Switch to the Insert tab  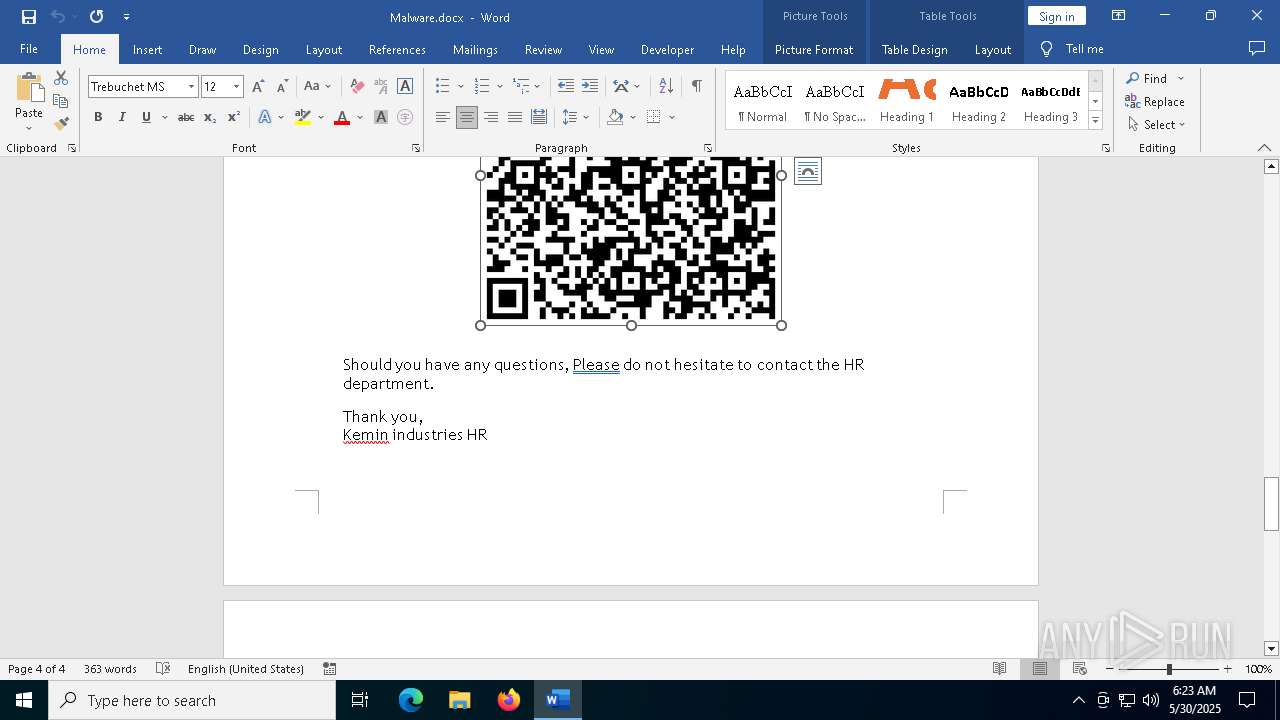pos(147,49)
